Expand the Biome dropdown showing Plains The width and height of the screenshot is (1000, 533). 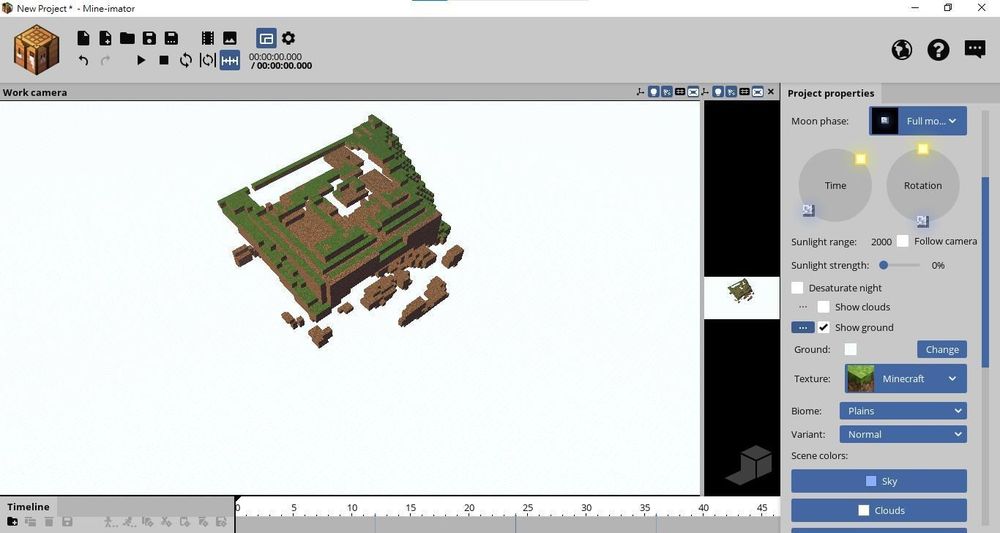903,411
